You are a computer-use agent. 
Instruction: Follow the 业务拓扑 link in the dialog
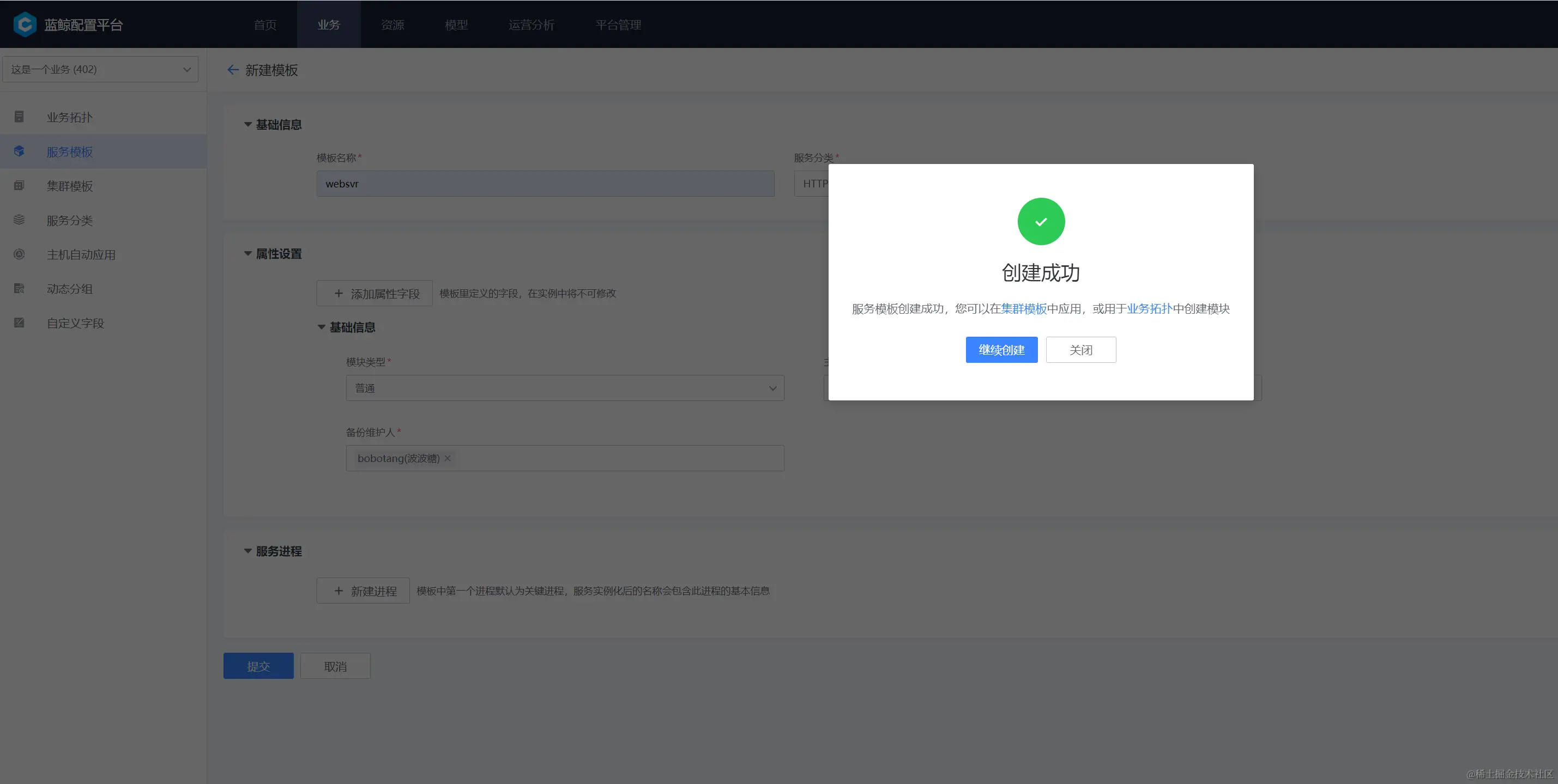point(1150,309)
